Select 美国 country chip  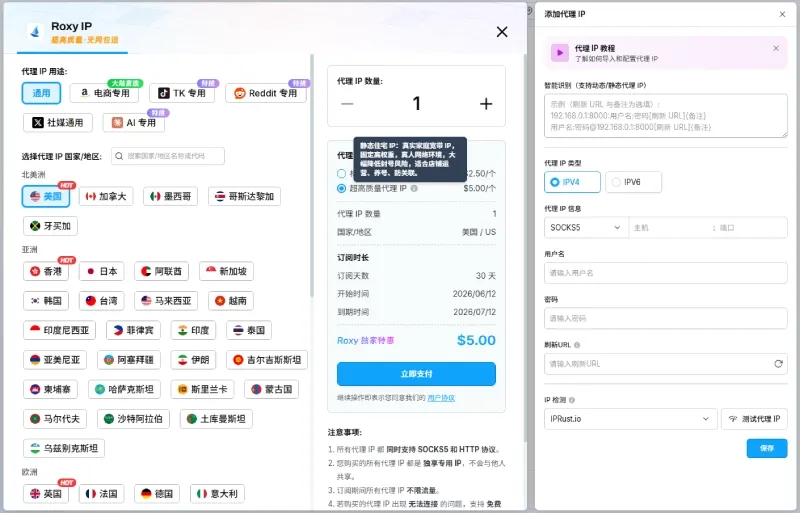tap(46, 196)
